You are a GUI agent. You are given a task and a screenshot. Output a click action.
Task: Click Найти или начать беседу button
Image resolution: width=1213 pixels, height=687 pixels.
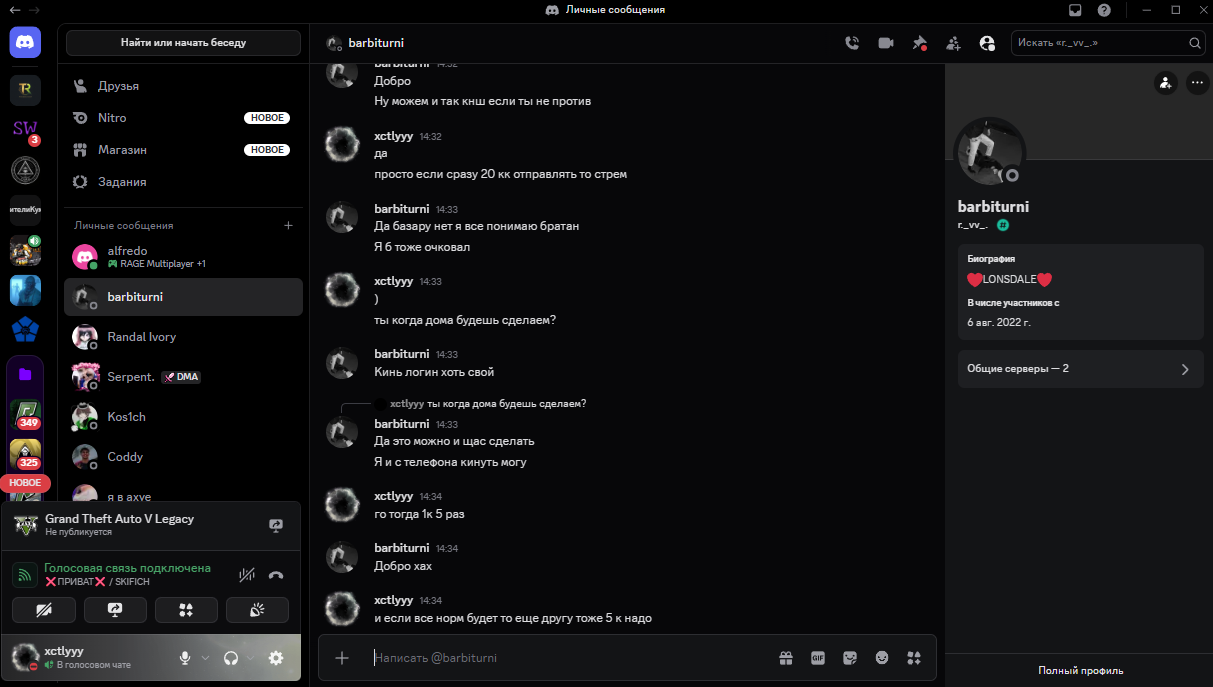183,43
